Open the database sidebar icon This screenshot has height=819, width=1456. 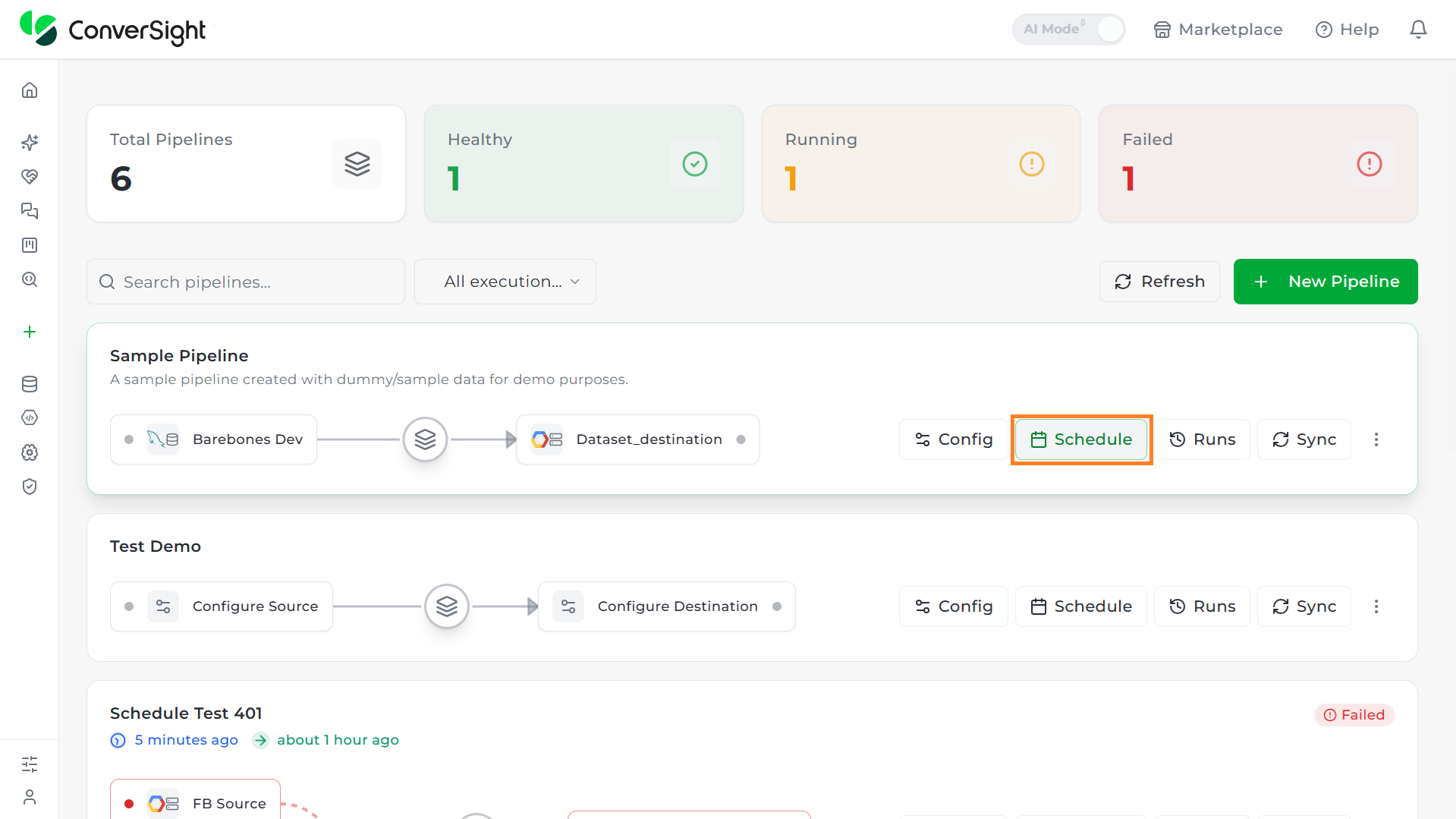pos(30,384)
